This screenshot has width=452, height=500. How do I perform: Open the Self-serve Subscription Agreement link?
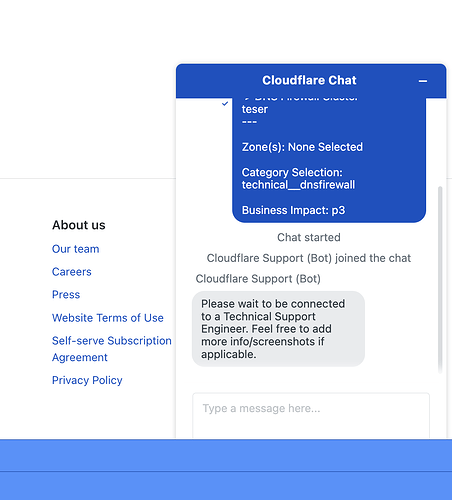click(112, 349)
